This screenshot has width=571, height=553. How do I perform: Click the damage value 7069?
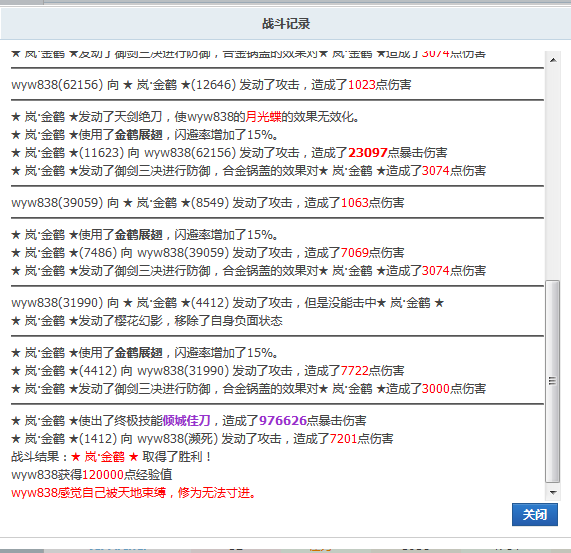coord(355,252)
